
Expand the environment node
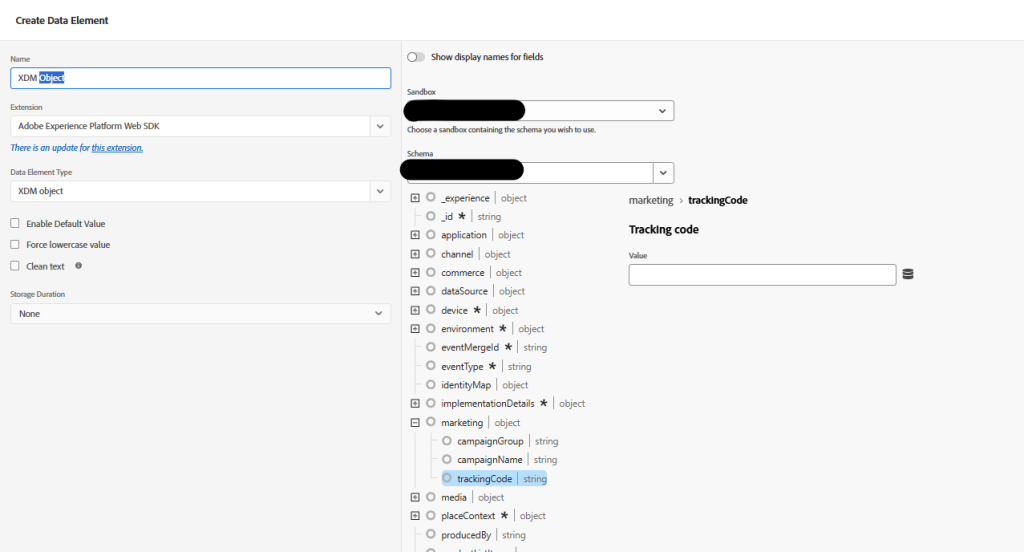tap(415, 329)
